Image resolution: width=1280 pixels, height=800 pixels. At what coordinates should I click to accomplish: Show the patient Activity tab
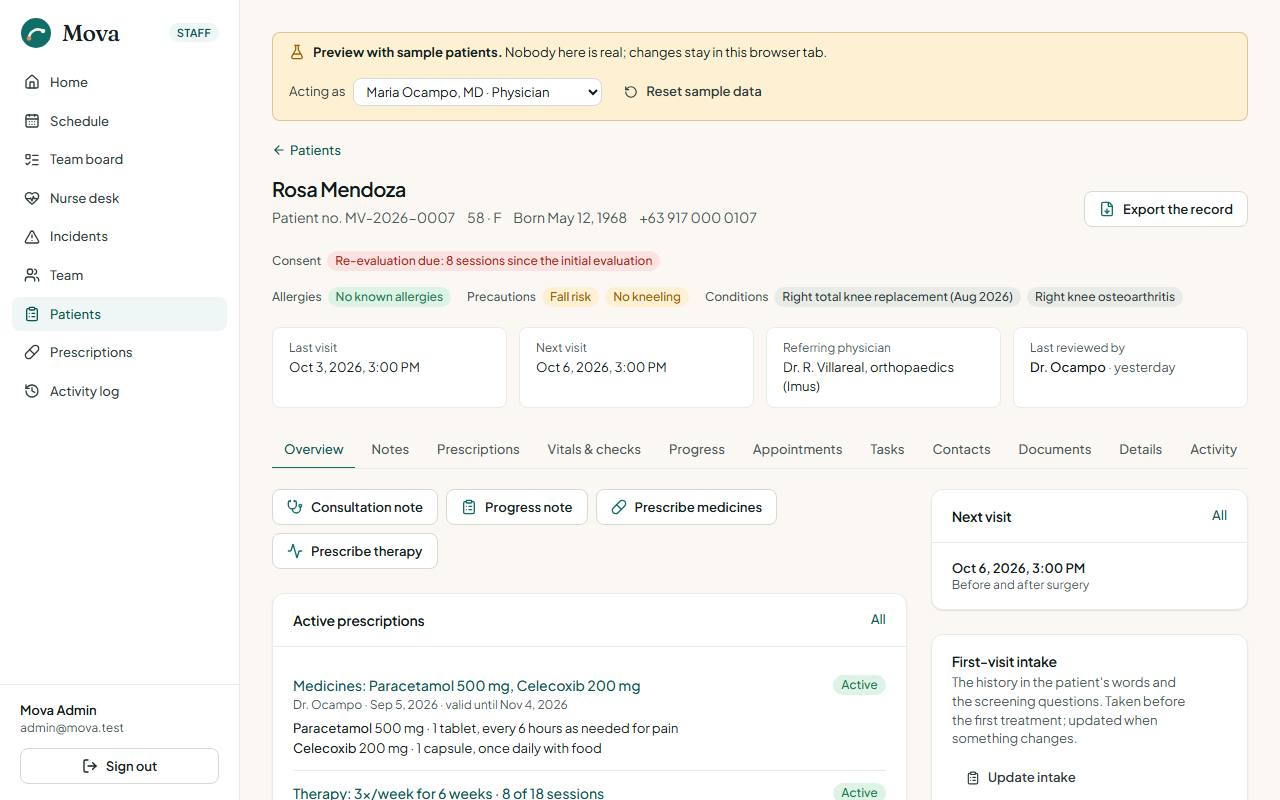pos(1213,449)
